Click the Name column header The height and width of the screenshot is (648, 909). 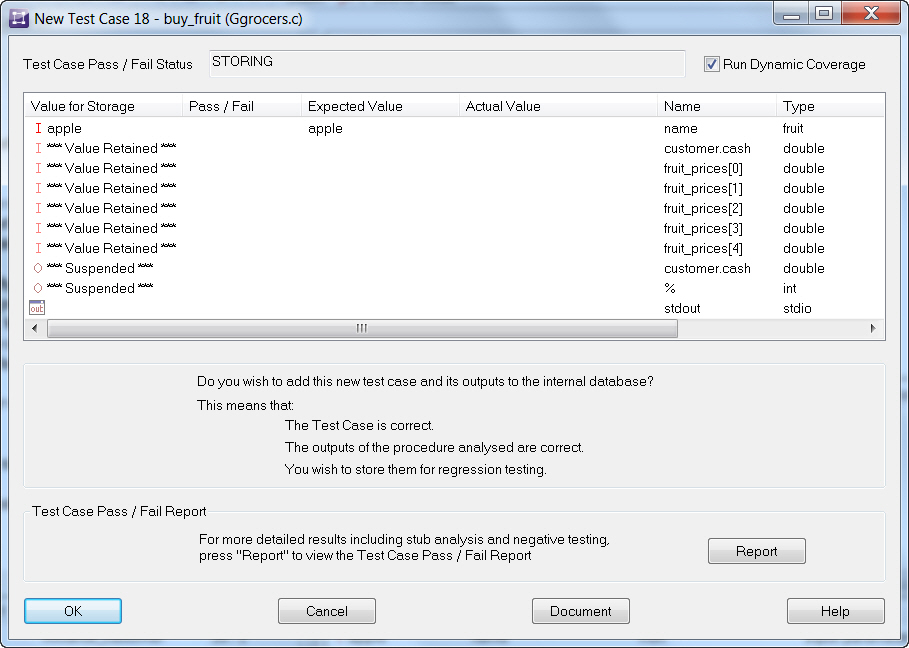715,106
